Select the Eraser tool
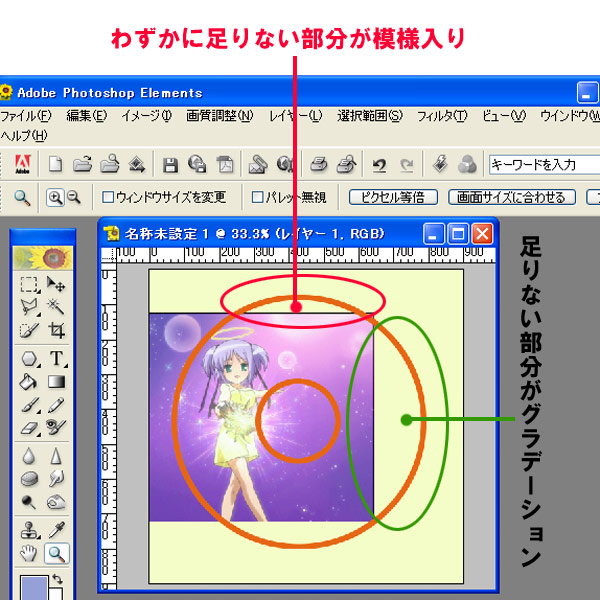Screen dimensions: 600x600 point(29,427)
